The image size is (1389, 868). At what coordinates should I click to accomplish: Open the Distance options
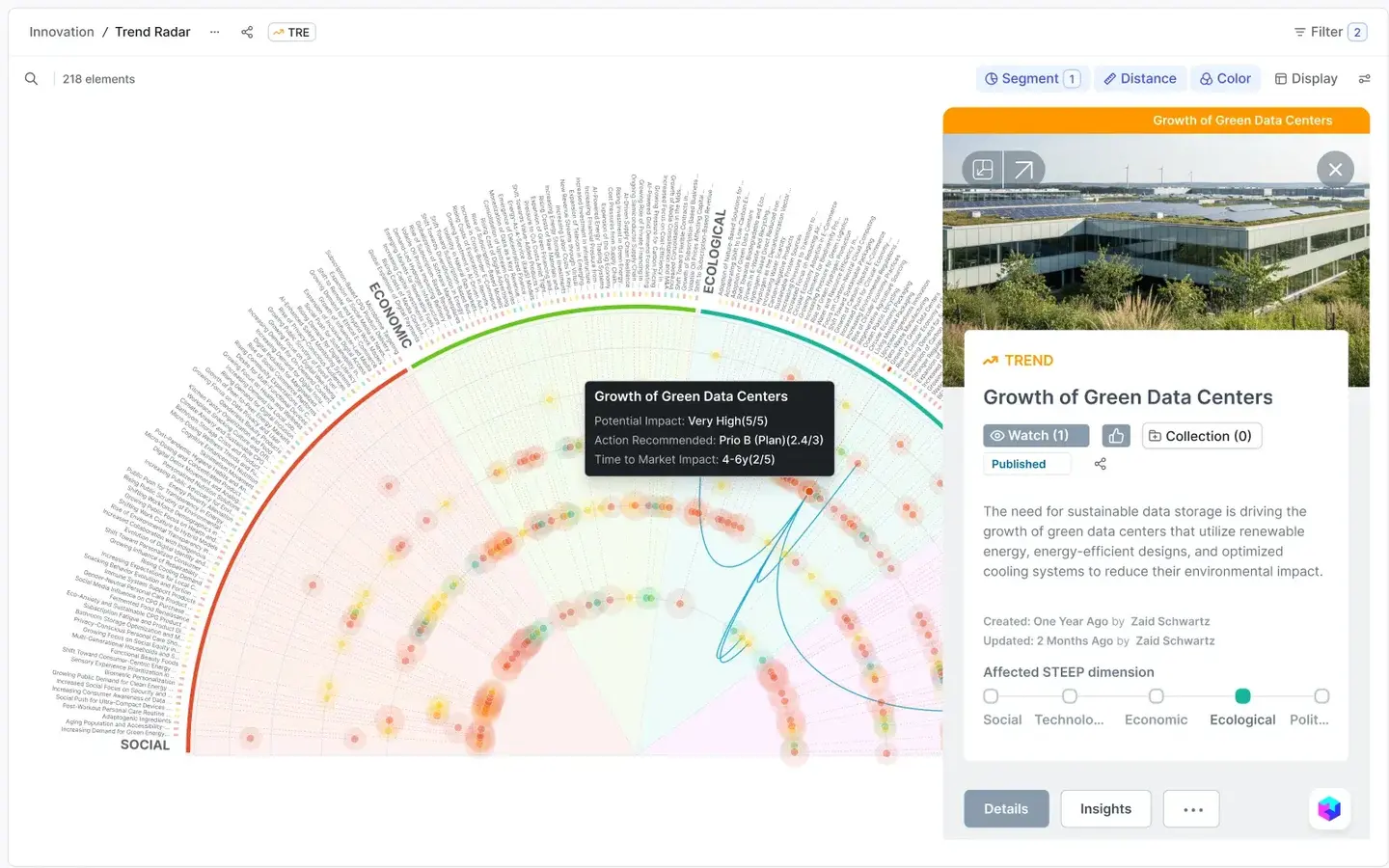pyautogui.click(x=1140, y=79)
